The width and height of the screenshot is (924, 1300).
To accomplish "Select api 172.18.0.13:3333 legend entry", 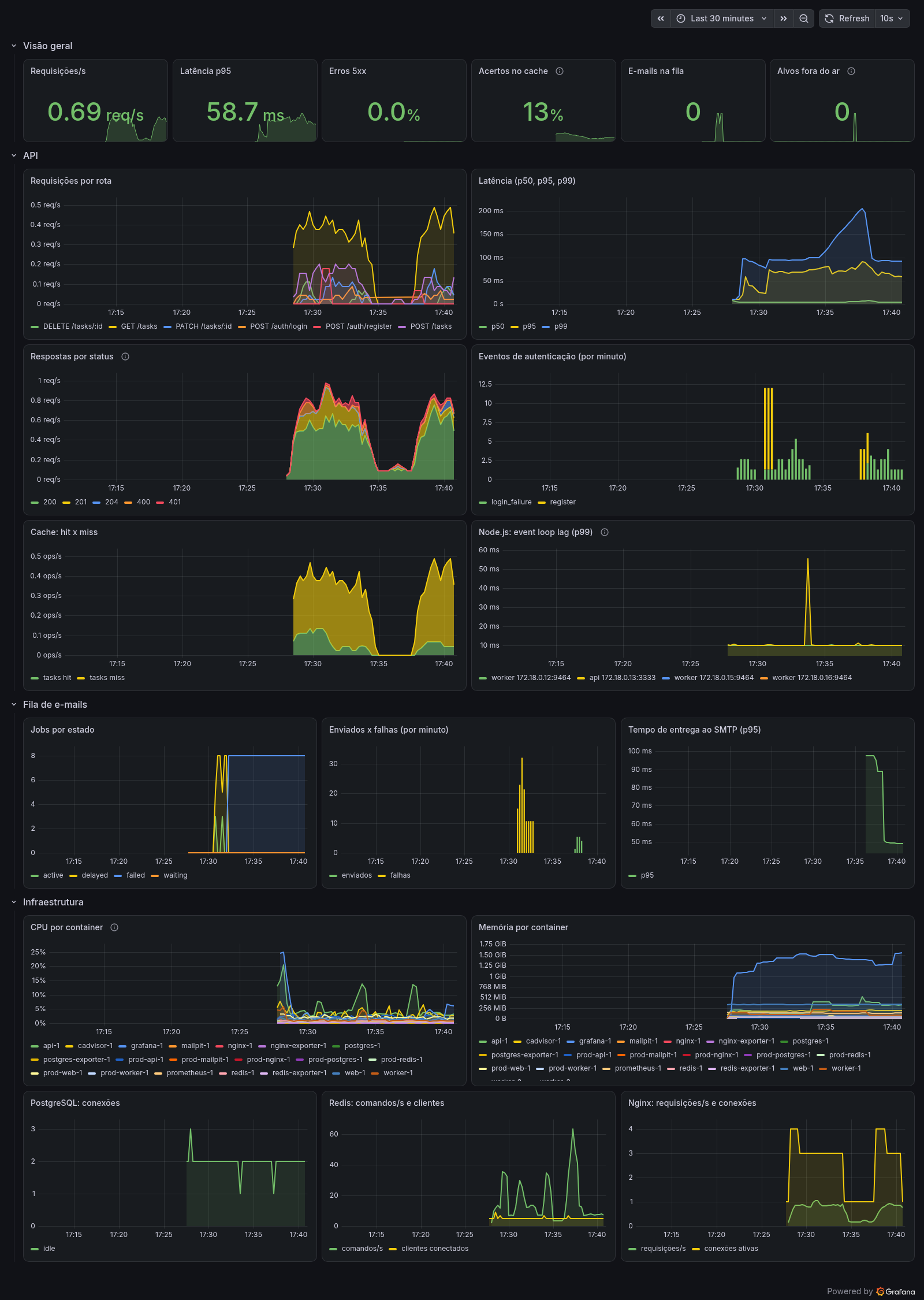I will point(623,678).
